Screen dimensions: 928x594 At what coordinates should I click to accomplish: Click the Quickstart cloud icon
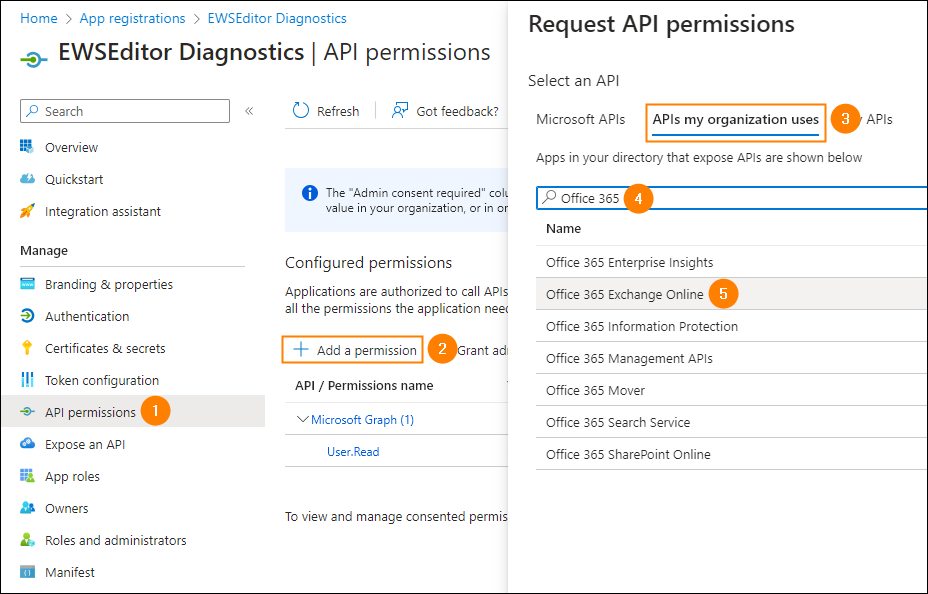27,179
